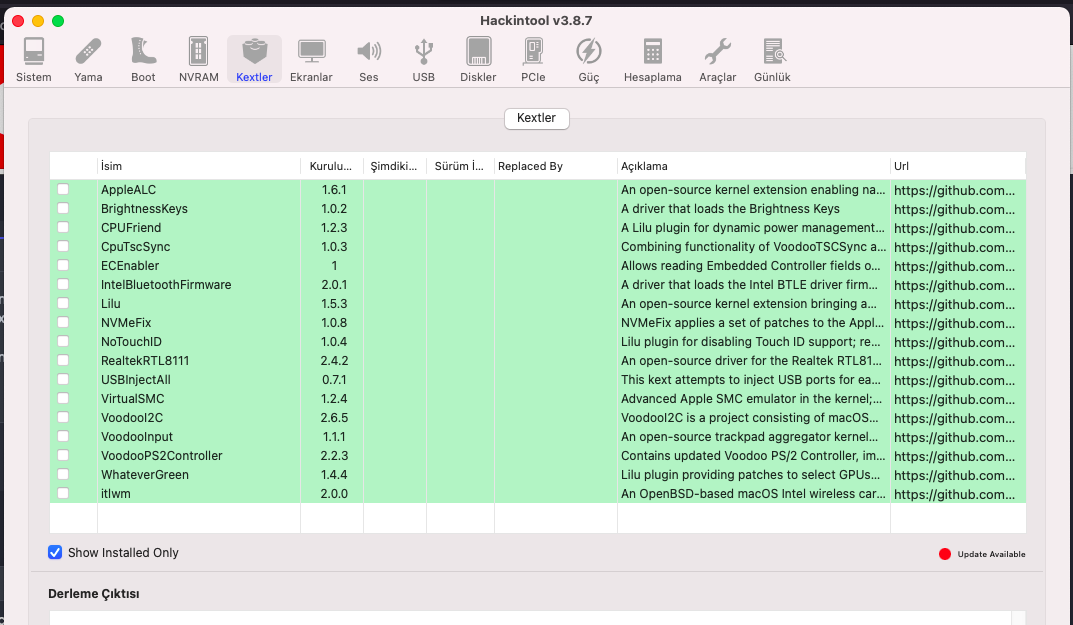Tick the checkbox for AppleALC
The image size is (1073, 625).
pos(63,190)
